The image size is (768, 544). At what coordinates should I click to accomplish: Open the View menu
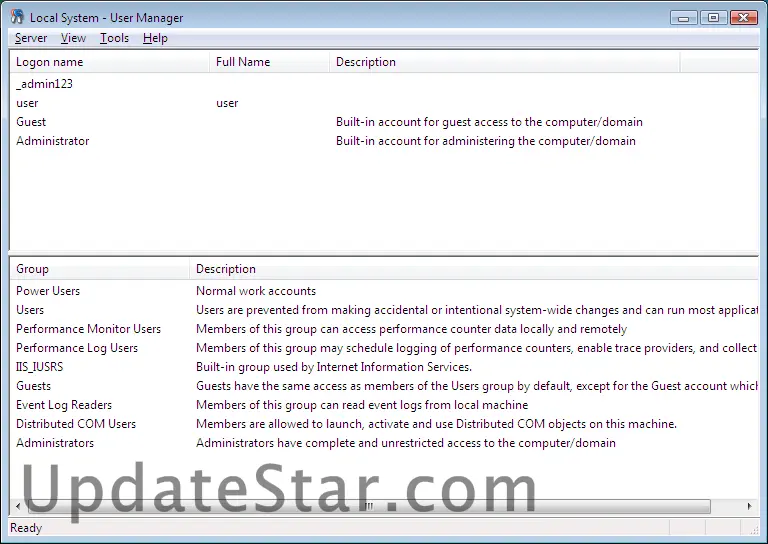pos(73,38)
